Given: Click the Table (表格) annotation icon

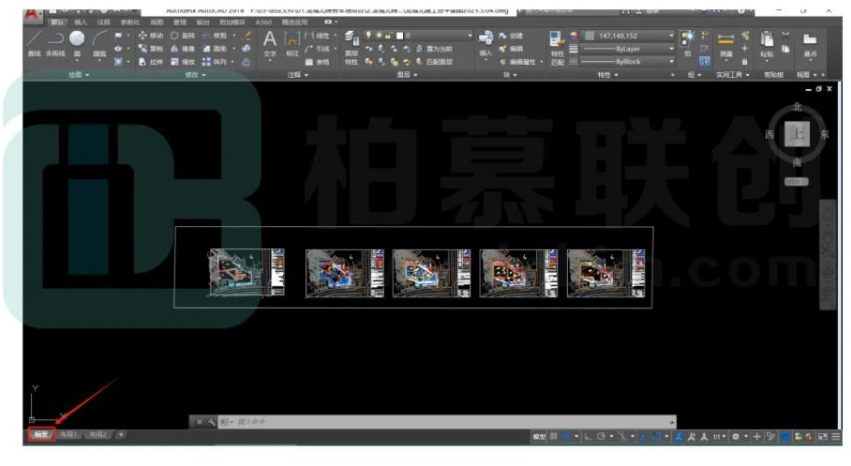Looking at the screenshot, I should coord(317,62).
